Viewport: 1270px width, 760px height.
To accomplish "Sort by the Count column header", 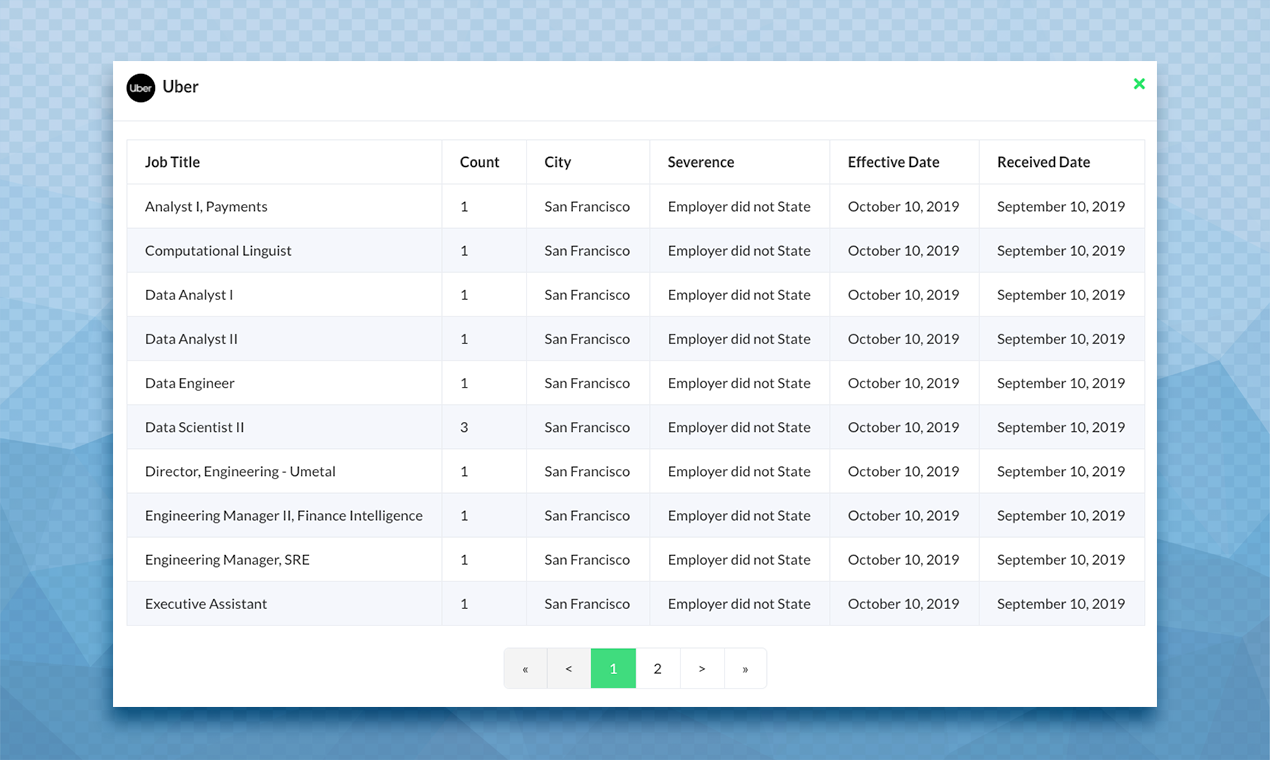I will click(479, 161).
